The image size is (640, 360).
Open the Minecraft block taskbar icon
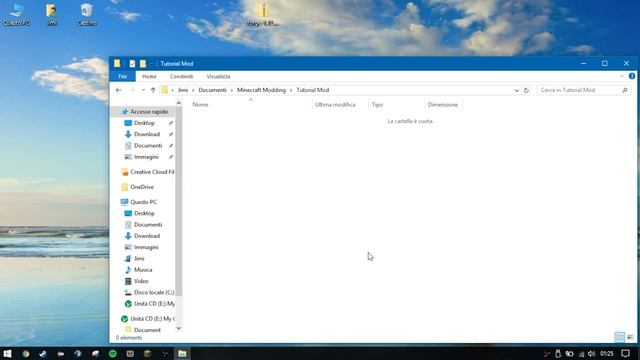(147, 354)
